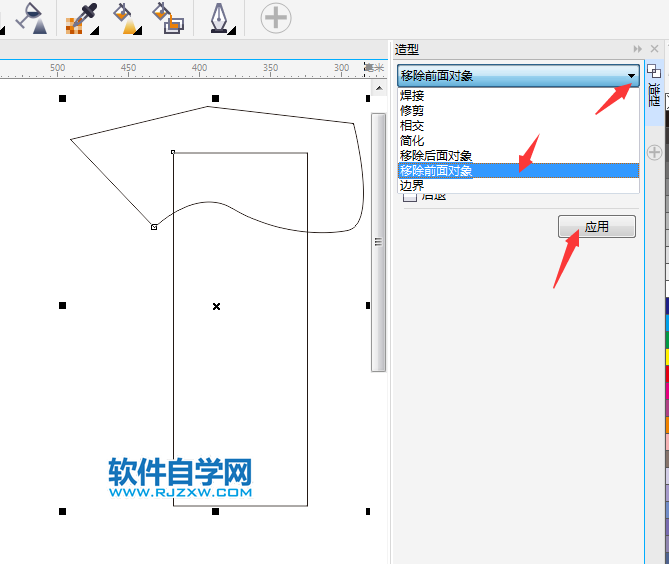Click the 400 mark on horizontal ruler
This screenshot has width=669, height=564.
point(199,68)
